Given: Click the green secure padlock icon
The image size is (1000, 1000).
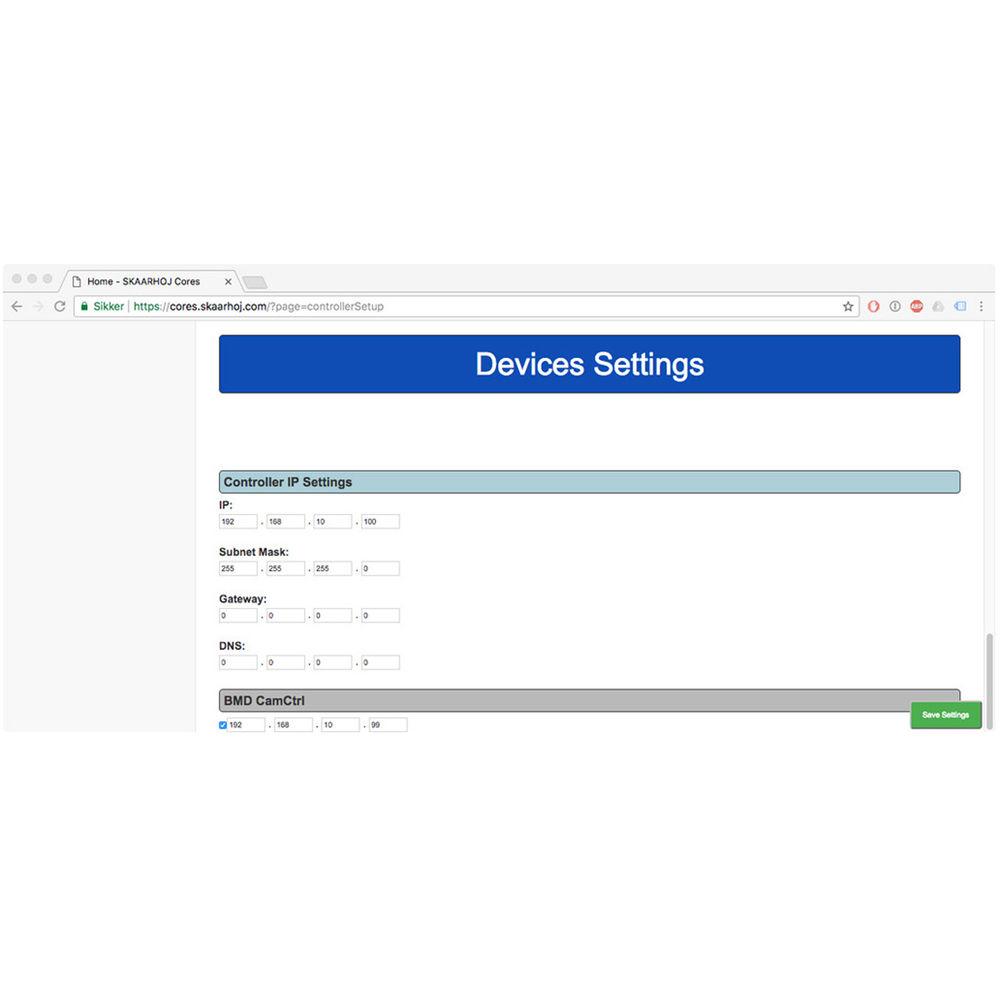Looking at the screenshot, I should click(84, 307).
